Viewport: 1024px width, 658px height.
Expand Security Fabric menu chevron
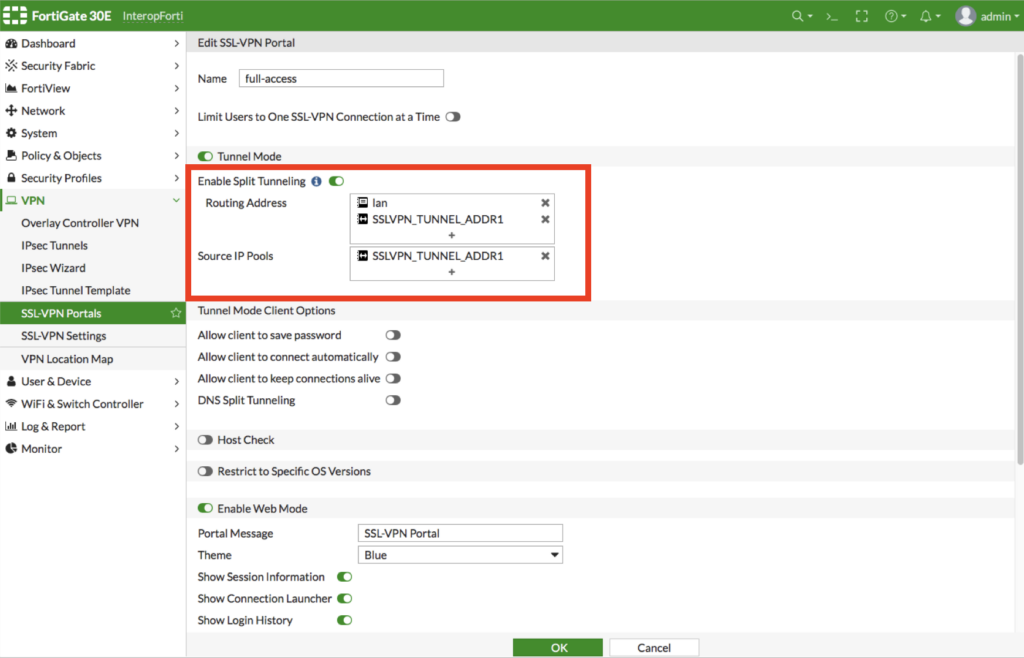(x=176, y=65)
